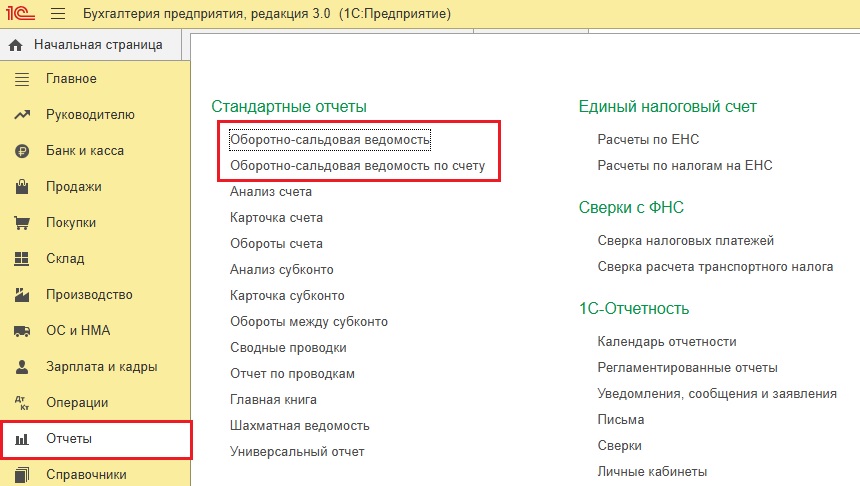Screen dimensions: 860x486
Task: Click the Склад grid icon
Action: 21,258
